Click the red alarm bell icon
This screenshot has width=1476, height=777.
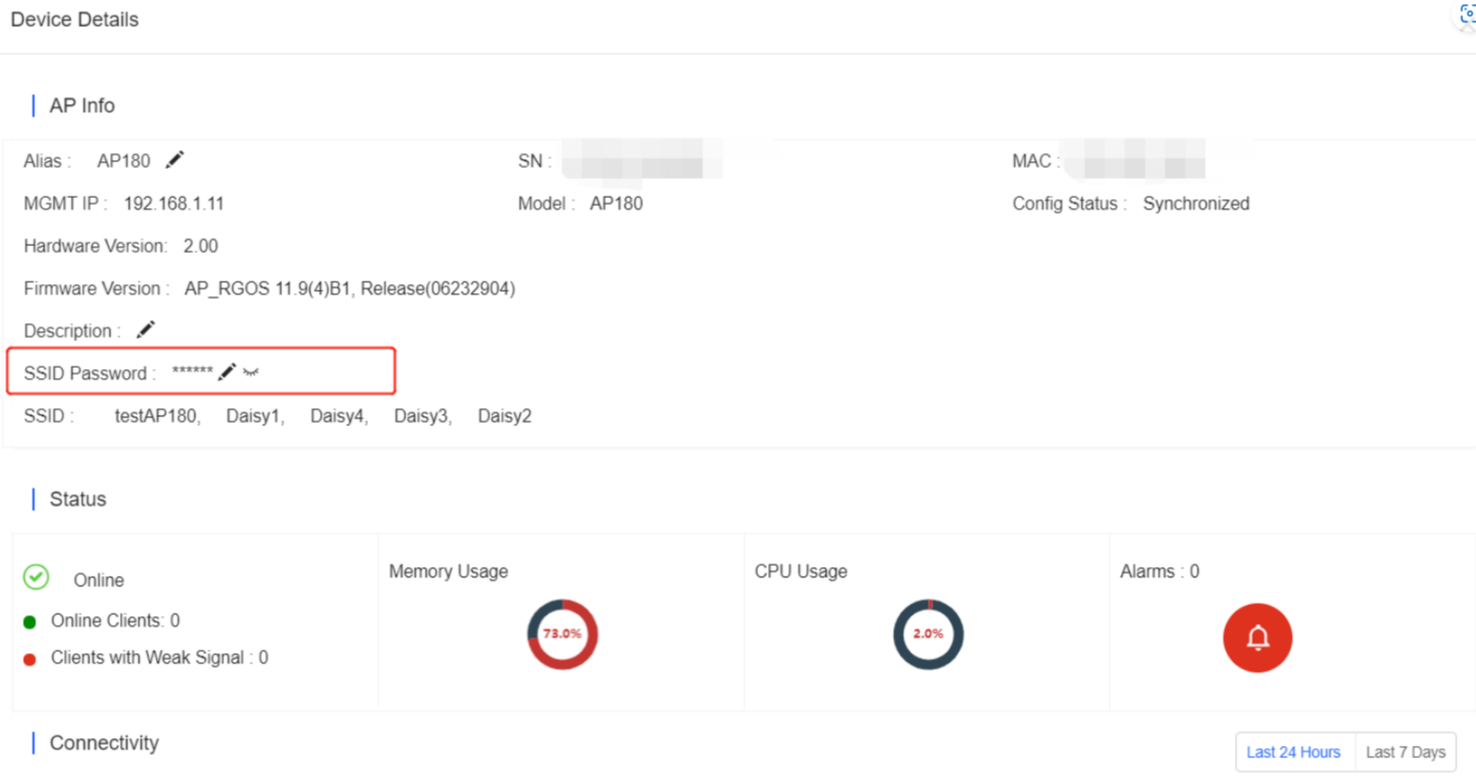tap(1257, 638)
